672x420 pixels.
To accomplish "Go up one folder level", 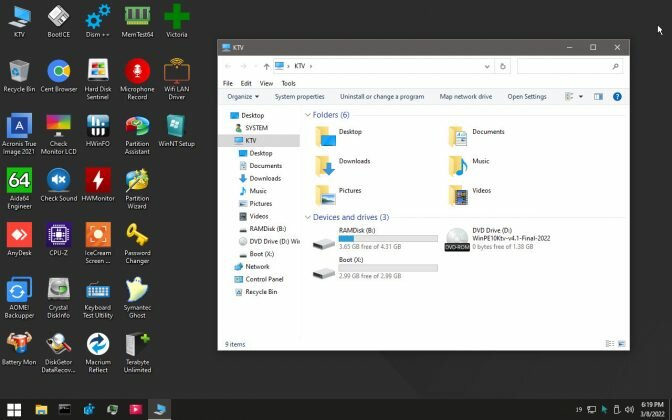I will click(x=267, y=66).
